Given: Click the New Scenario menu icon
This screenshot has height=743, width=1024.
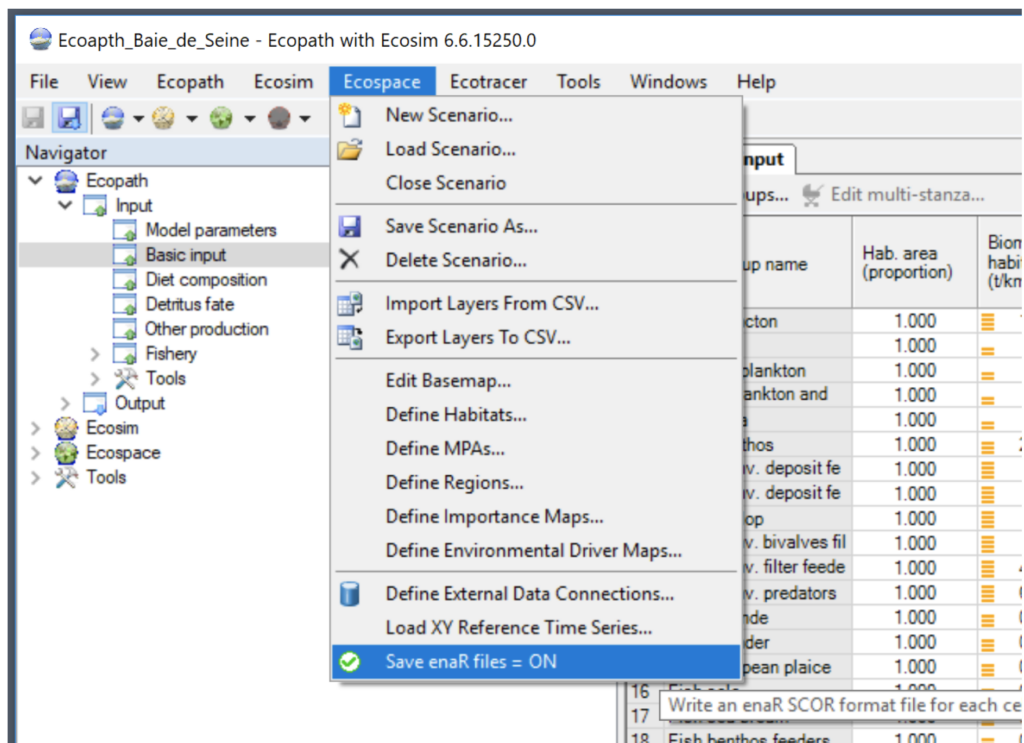Looking at the screenshot, I should click(x=349, y=115).
